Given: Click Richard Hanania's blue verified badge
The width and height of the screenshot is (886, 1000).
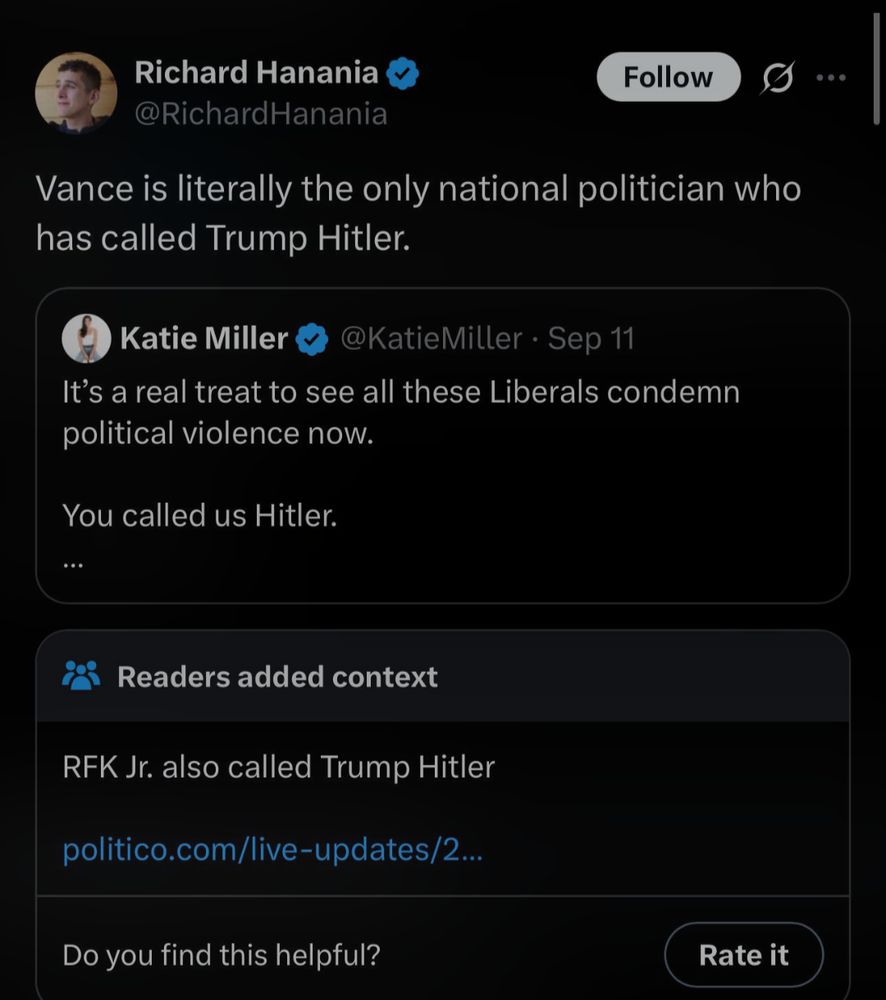Looking at the screenshot, I should click(x=402, y=73).
